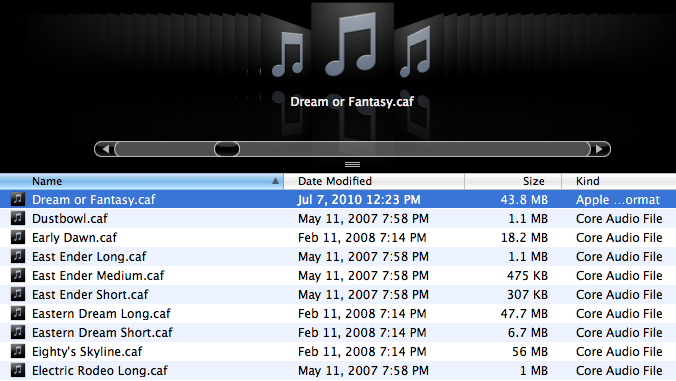The image size is (676, 381).
Task: Sort by the Kind column header
Action: point(619,181)
